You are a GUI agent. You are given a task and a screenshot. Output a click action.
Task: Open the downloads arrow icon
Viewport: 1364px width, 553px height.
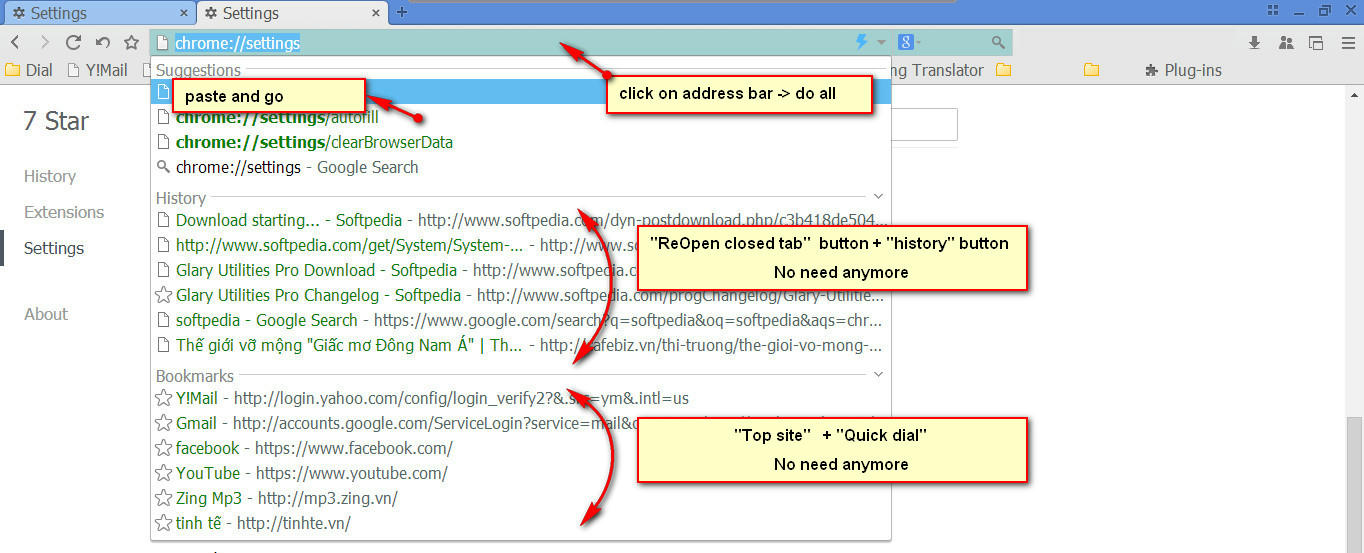coord(1254,42)
